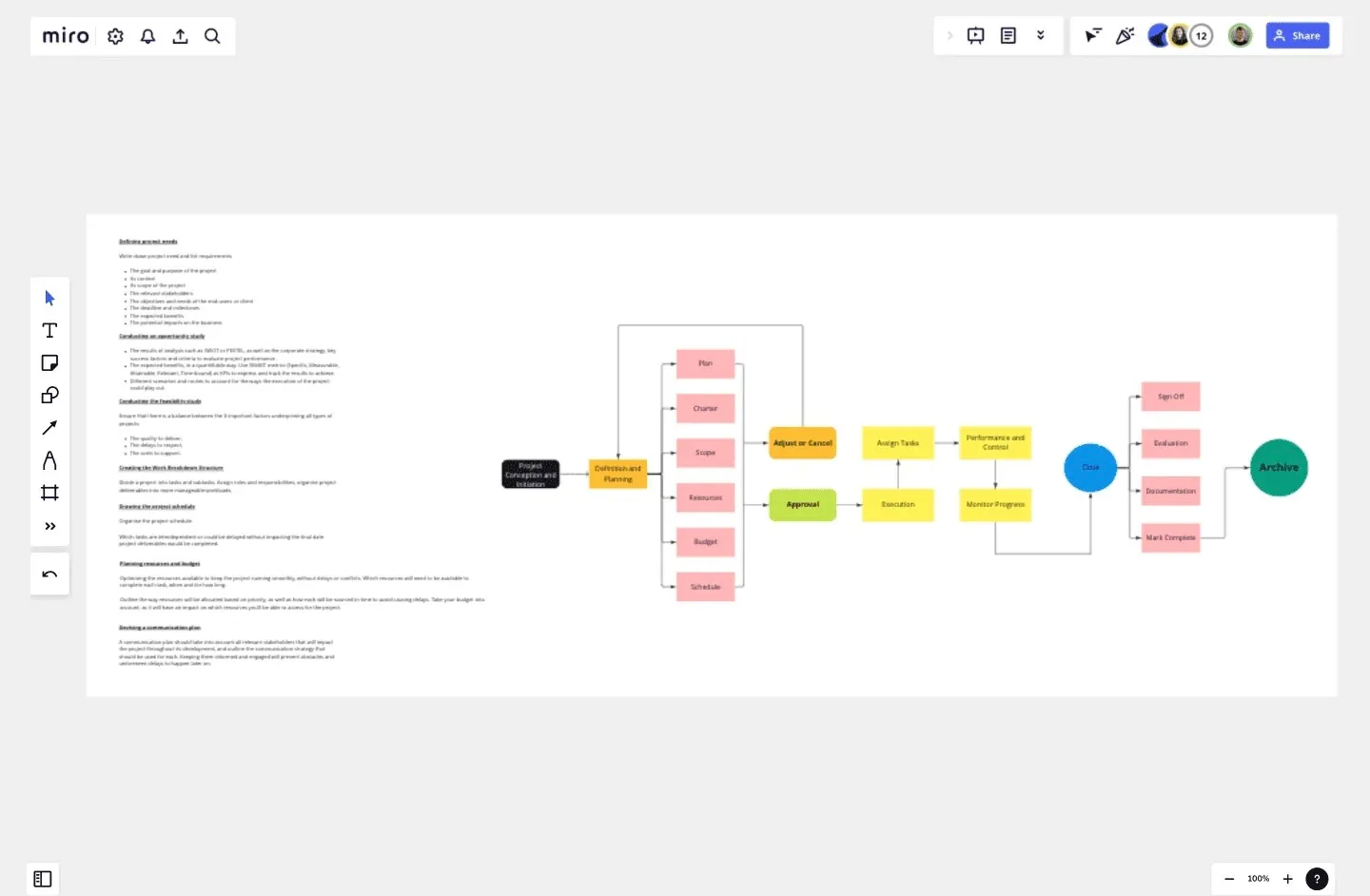Expand more tools in left toolbar
This screenshot has width=1370, height=896.
[x=49, y=526]
